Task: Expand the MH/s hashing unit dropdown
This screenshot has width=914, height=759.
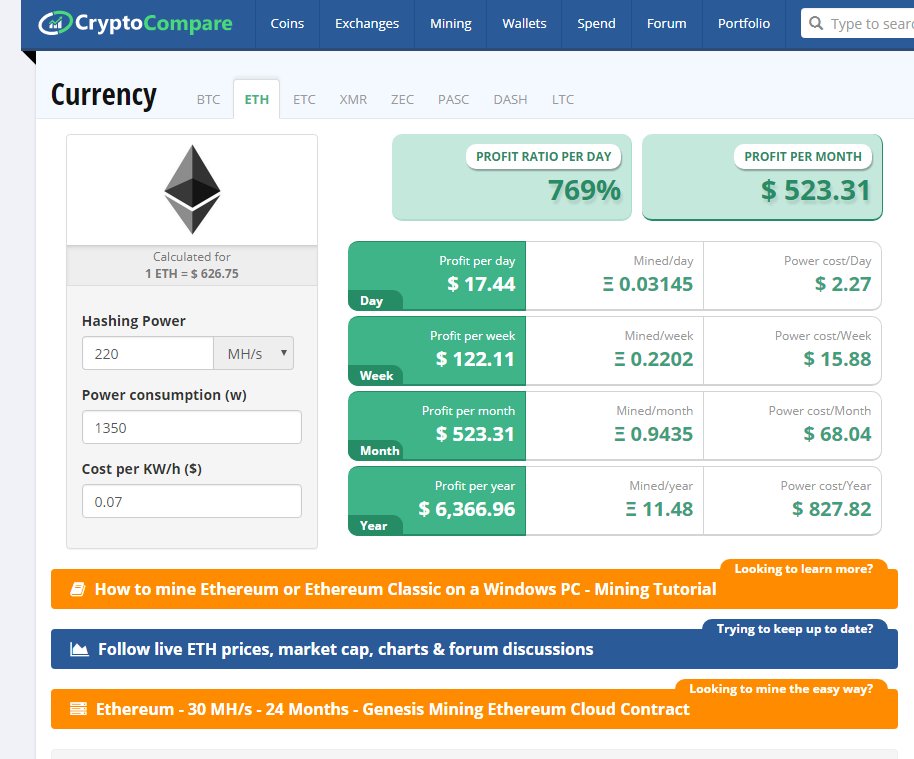Action: 254,353
